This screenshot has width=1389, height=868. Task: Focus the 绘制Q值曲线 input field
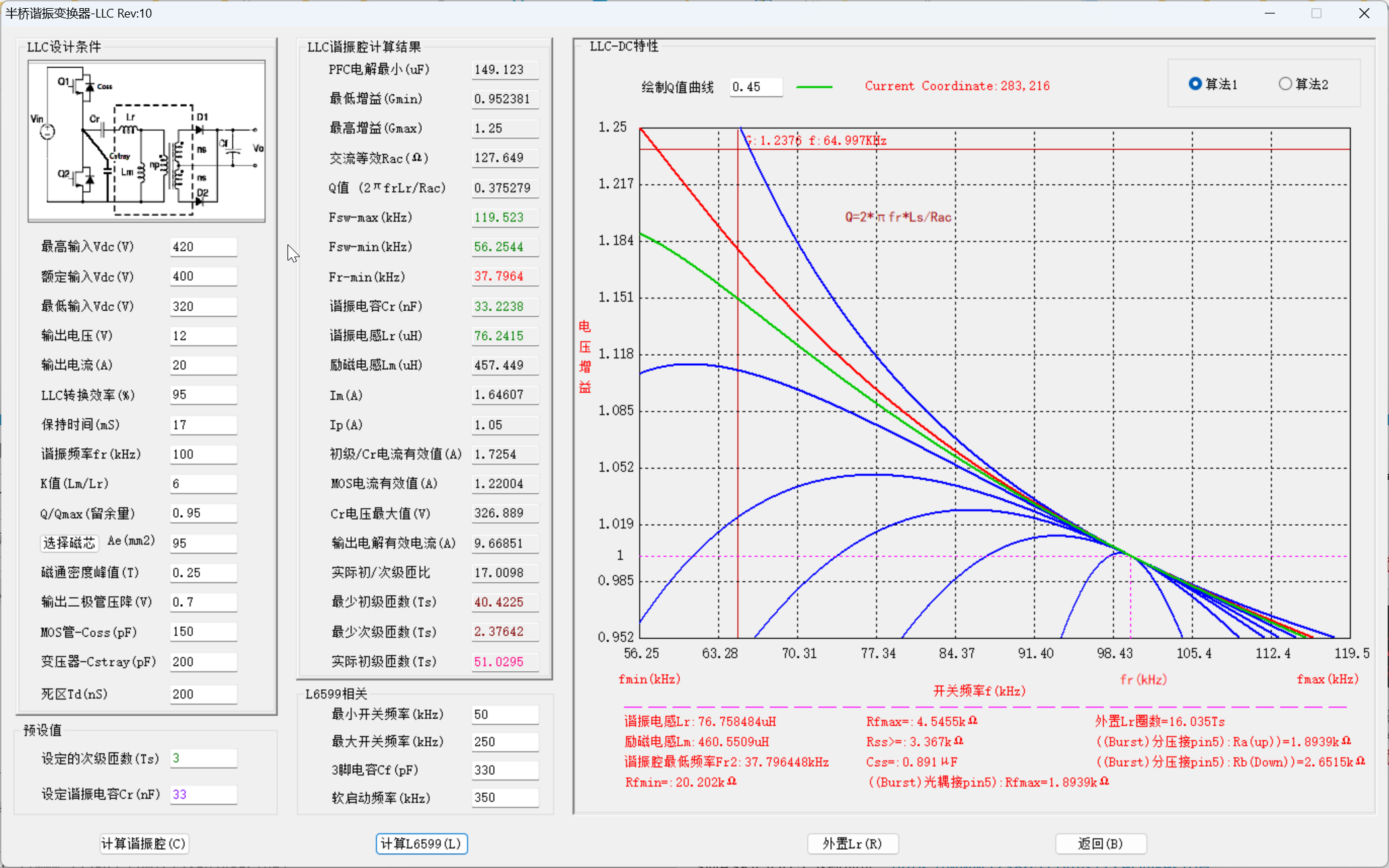[755, 87]
